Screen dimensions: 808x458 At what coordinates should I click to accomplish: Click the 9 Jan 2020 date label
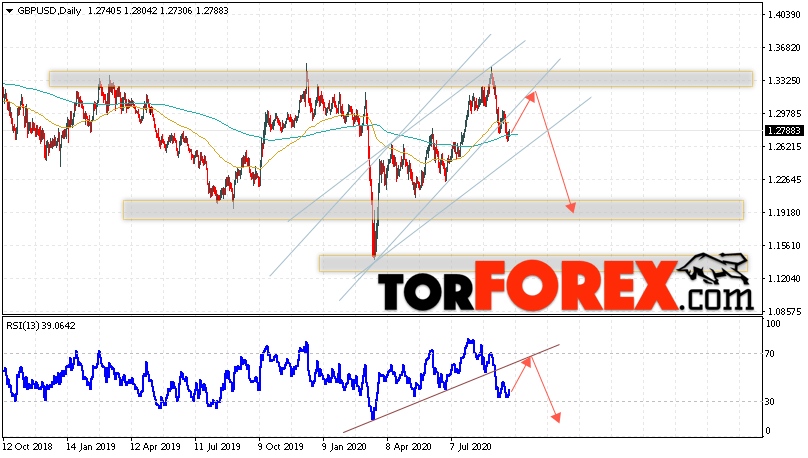pyautogui.click(x=345, y=447)
